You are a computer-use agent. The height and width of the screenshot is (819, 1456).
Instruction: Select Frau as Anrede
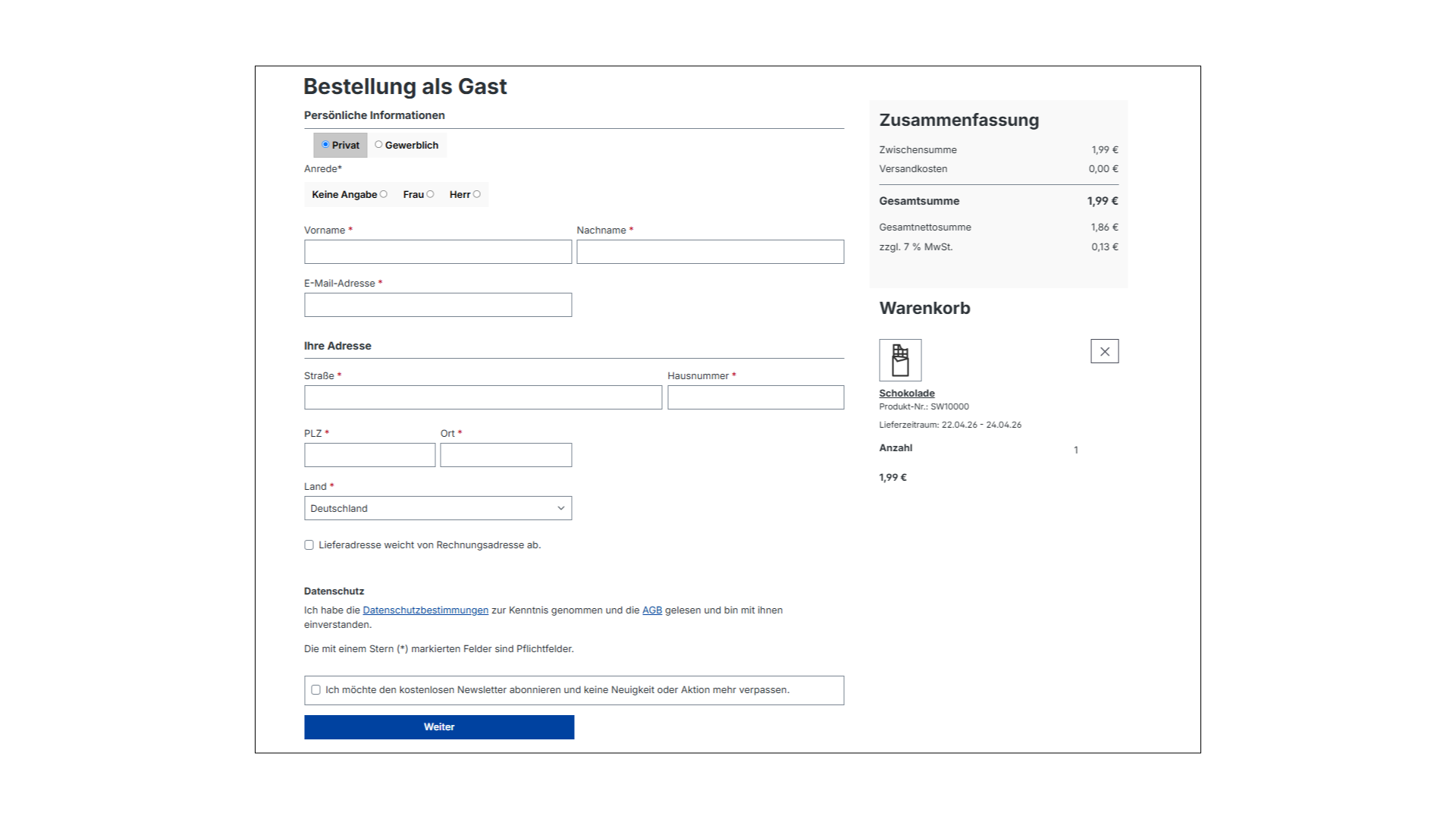pyautogui.click(x=429, y=194)
